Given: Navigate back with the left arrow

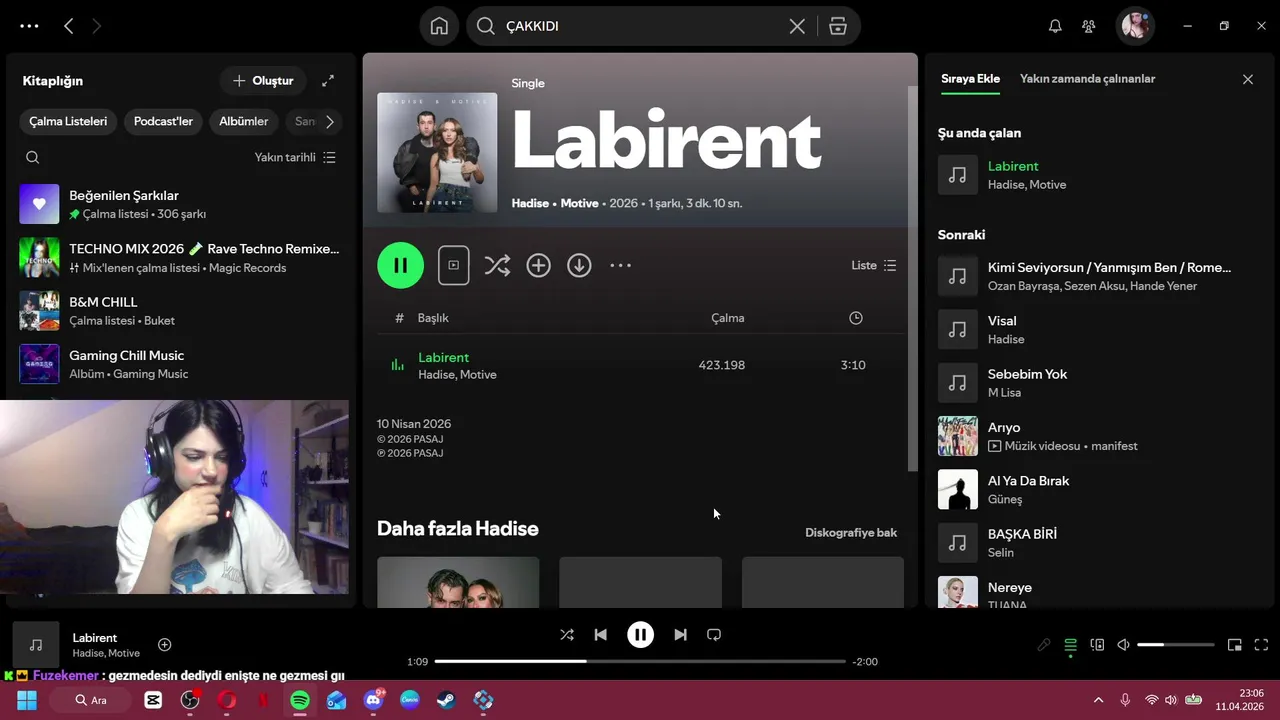Looking at the screenshot, I should coord(68,26).
